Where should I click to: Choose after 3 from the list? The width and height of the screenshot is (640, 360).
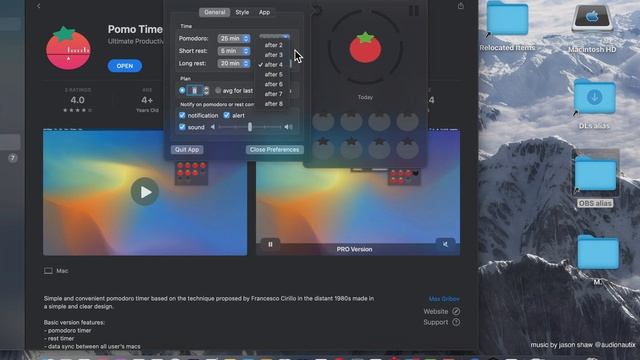[x=273, y=55]
